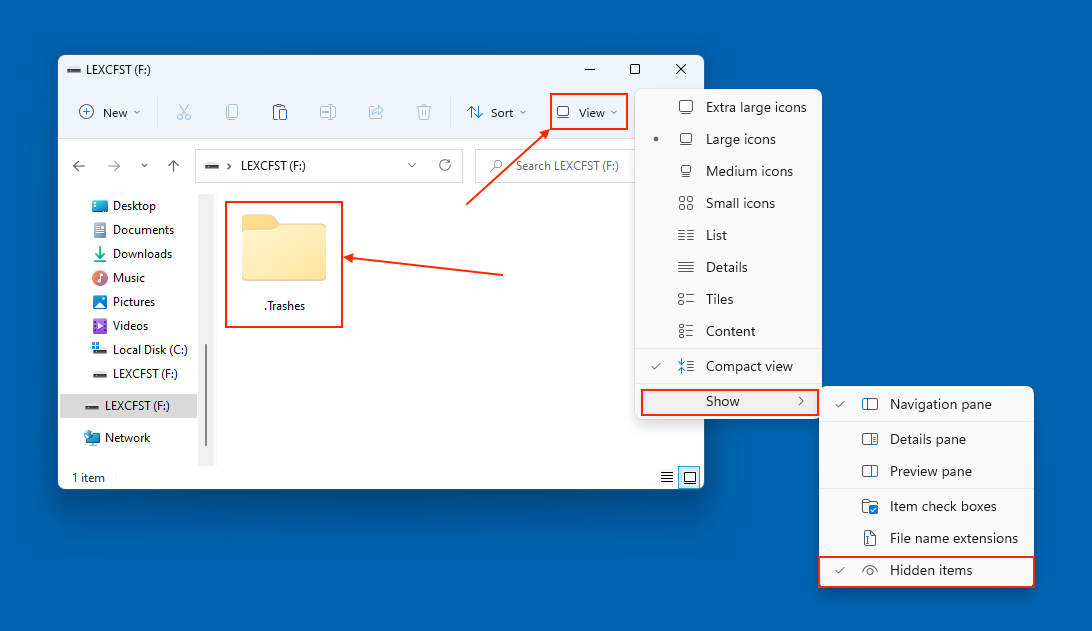Click the Cut scissors icon in toolbar
Screen dimensions: 1092x631
184,113
